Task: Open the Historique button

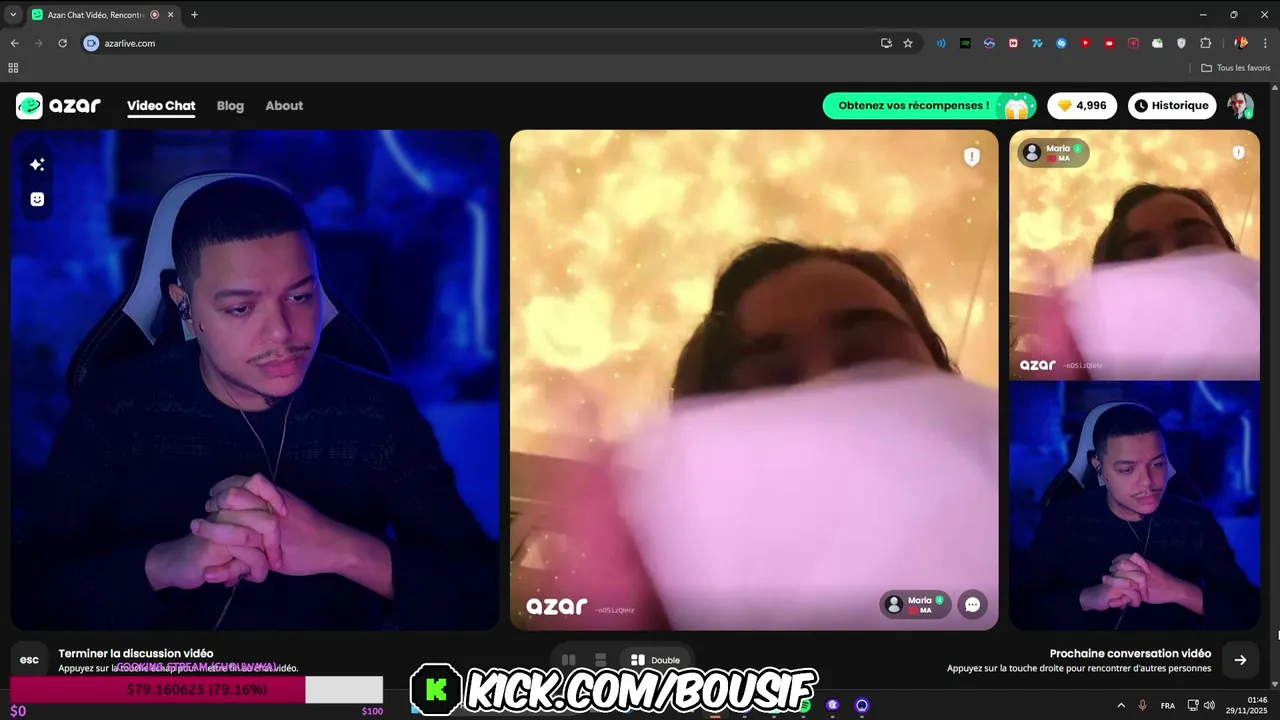Action: coord(1172,106)
